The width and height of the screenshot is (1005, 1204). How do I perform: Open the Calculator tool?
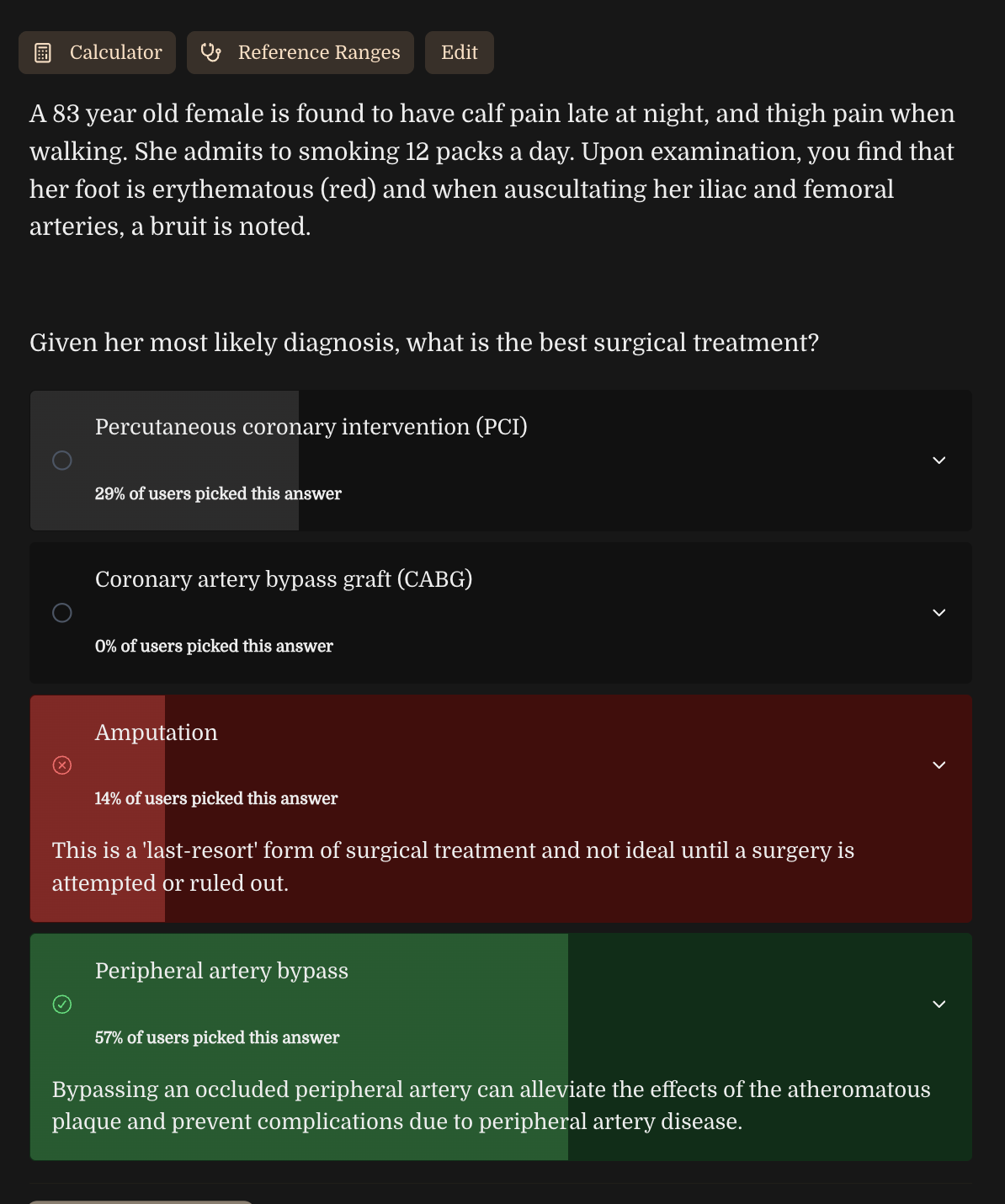[x=98, y=53]
